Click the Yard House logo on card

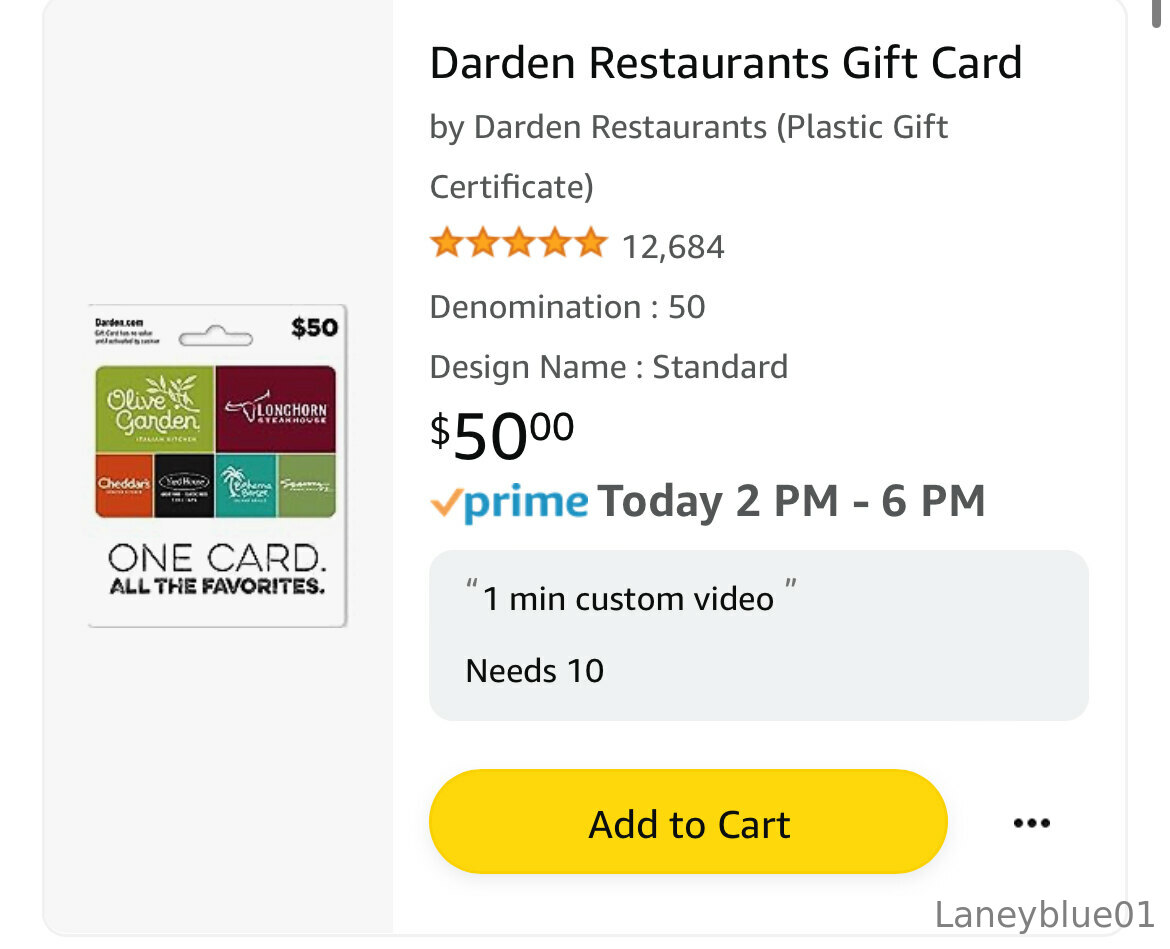tap(184, 486)
